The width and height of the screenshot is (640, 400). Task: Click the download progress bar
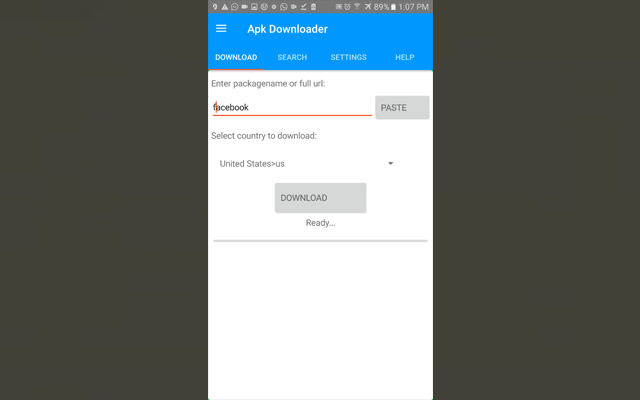click(320, 241)
